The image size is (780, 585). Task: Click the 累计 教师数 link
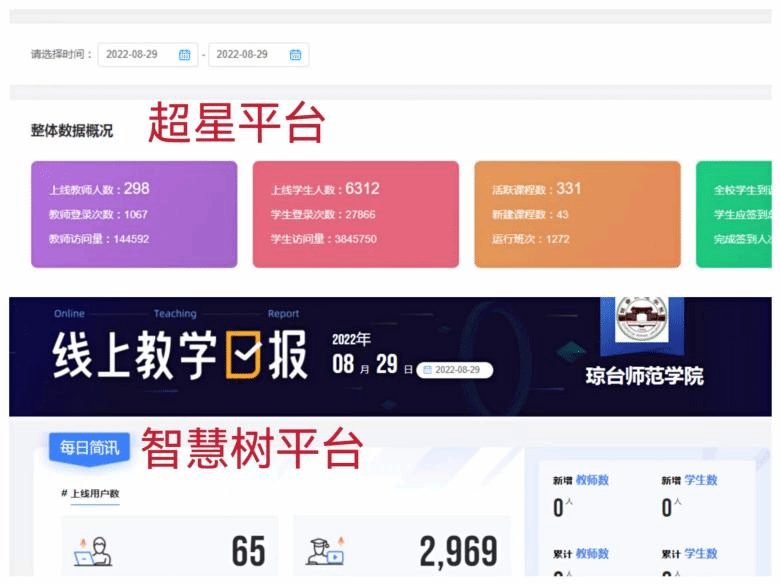point(591,553)
